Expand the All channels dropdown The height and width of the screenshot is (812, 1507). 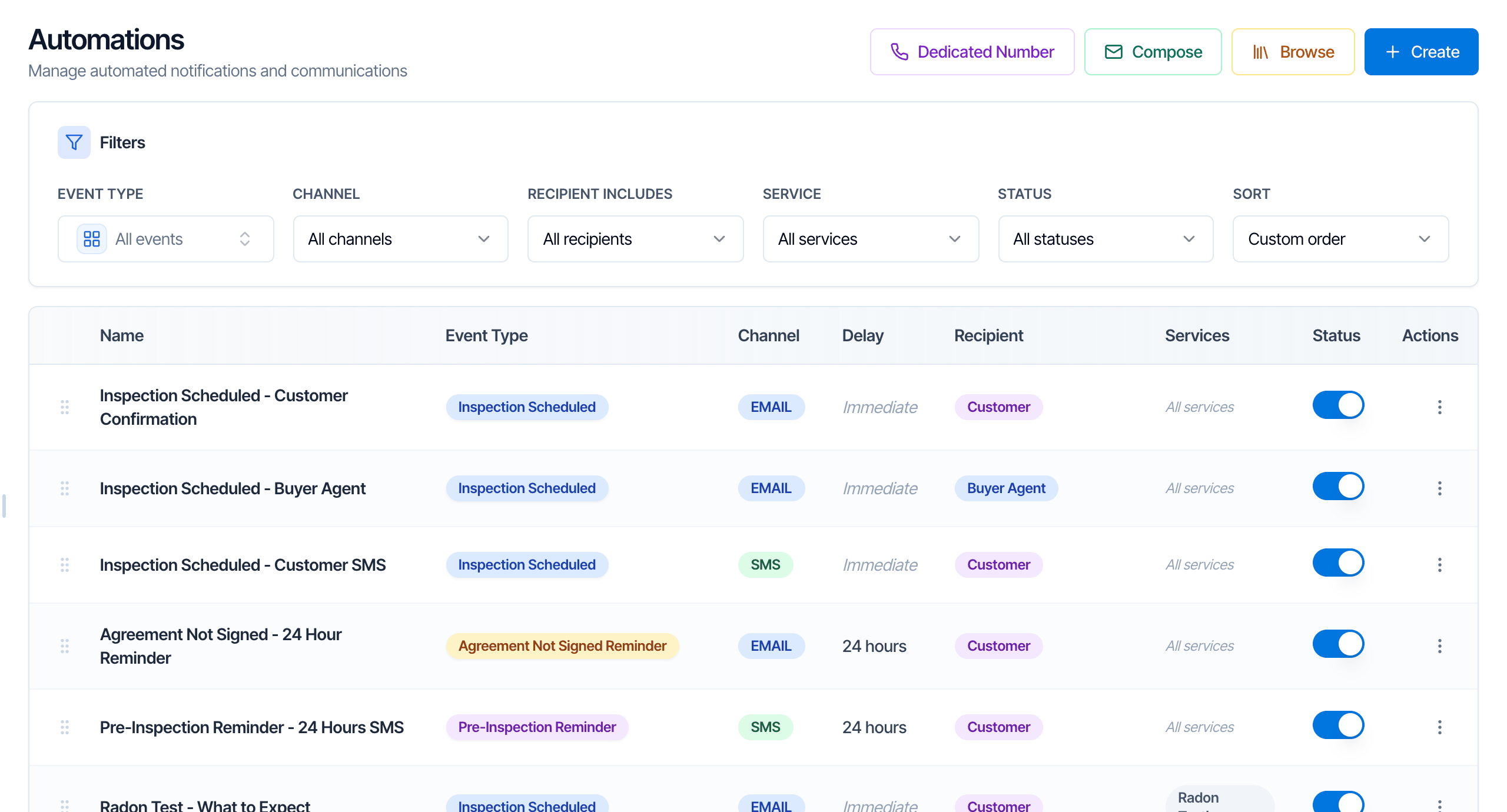click(x=401, y=239)
